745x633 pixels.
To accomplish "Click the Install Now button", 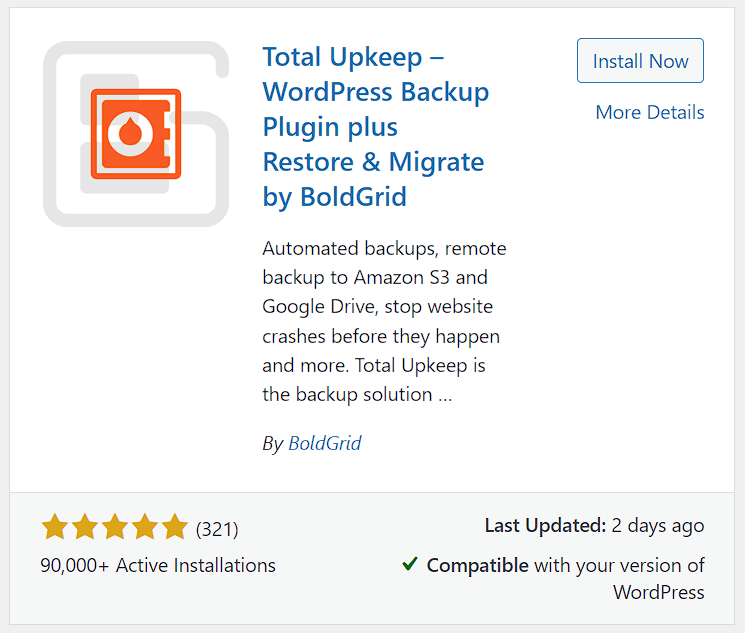I will 640,61.
